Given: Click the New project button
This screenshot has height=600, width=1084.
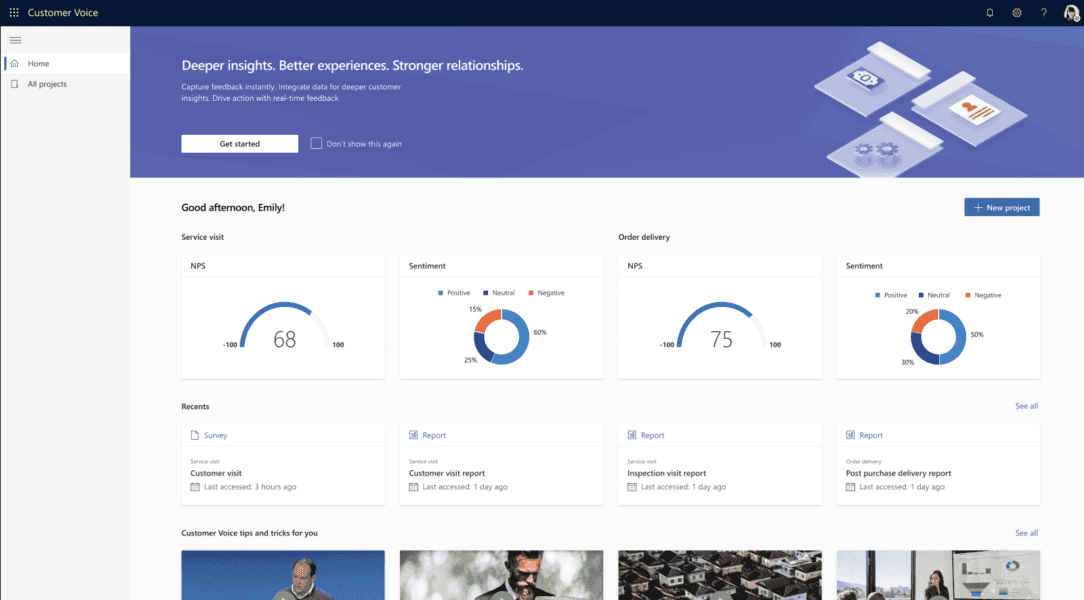Looking at the screenshot, I should [x=1001, y=207].
